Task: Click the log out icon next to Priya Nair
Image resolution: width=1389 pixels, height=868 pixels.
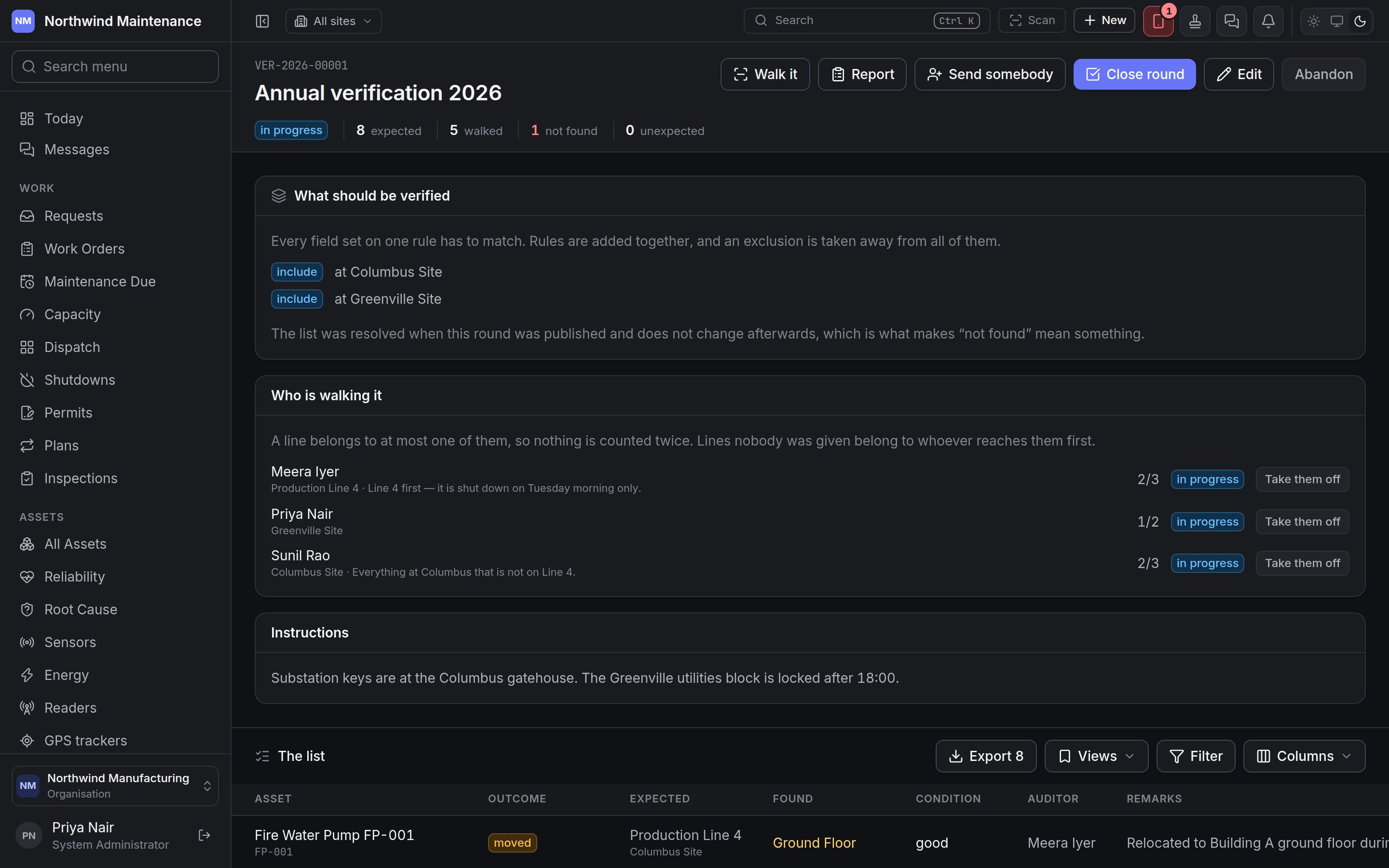Action: click(x=204, y=835)
